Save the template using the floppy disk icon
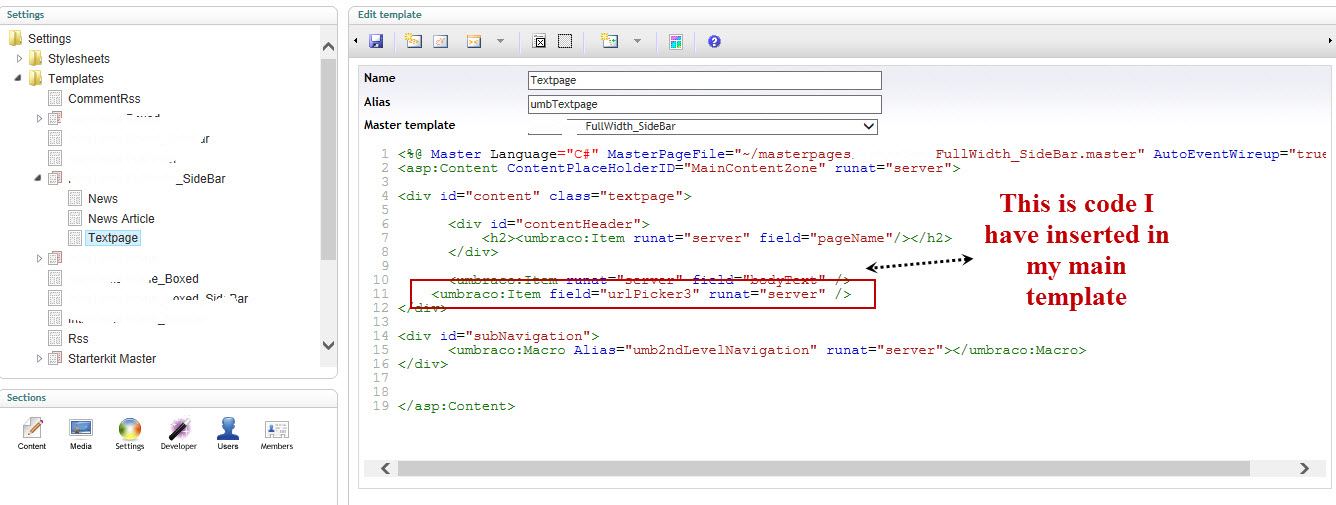Viewport: 1336px width, 505px height. tap(376, 41)
